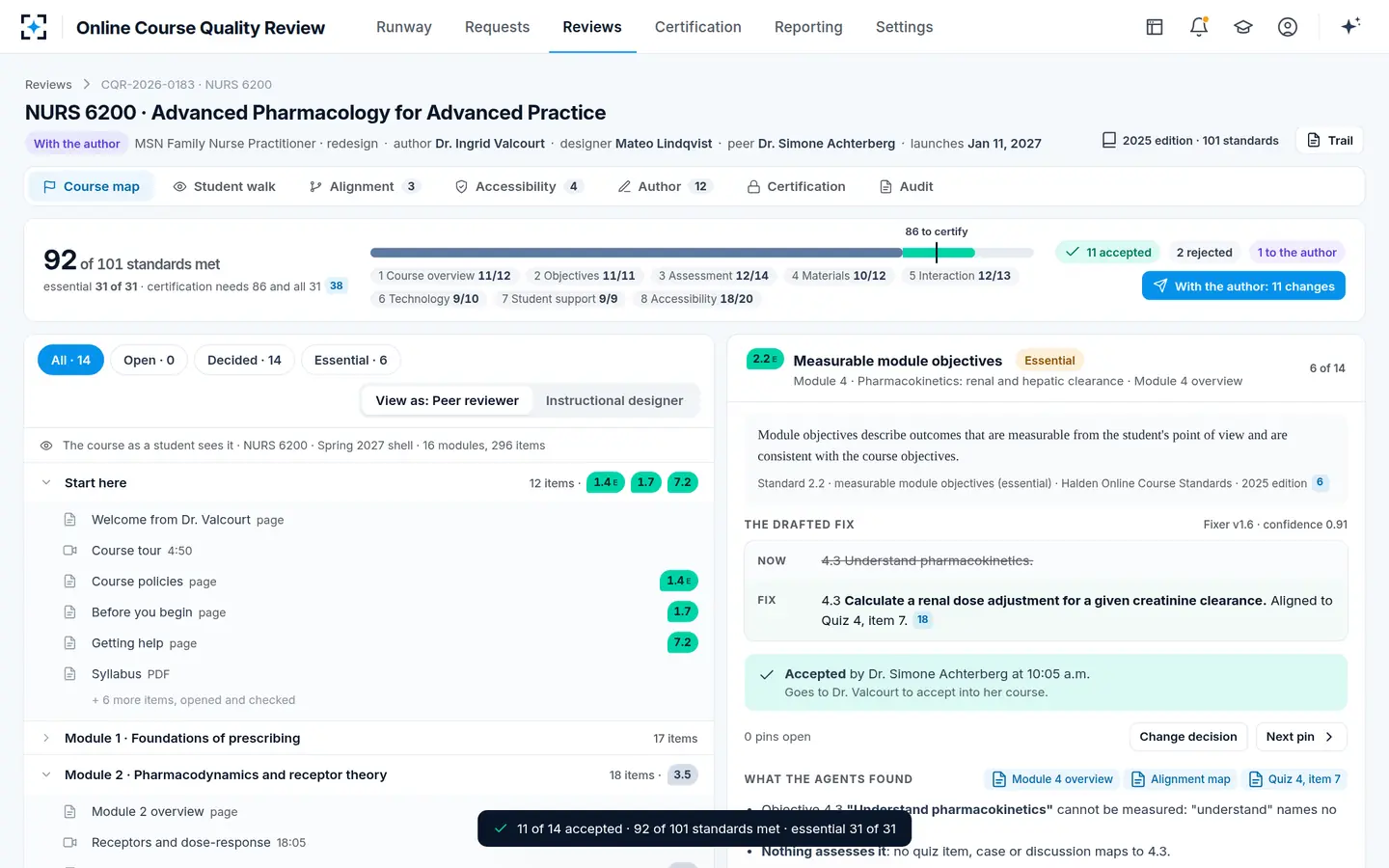Click the 2.2 standard badge beside Measurable module objectives
This screenshot has width=1389, height=868.
point(765,360)
